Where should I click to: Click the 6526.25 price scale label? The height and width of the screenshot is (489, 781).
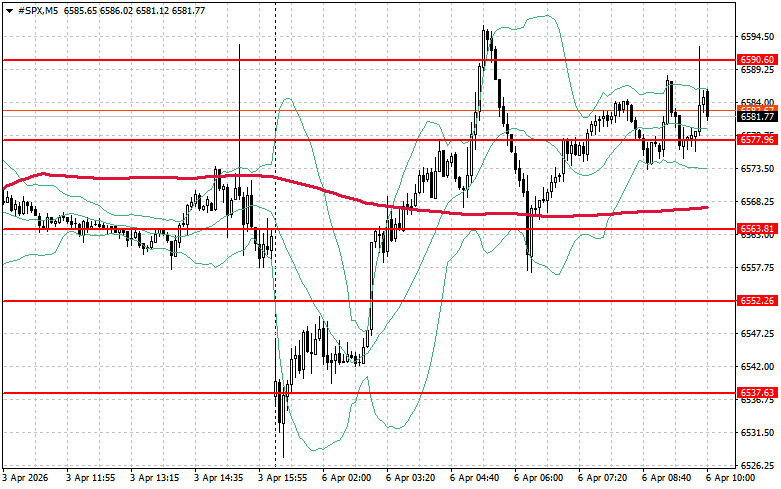coord(757,466)
